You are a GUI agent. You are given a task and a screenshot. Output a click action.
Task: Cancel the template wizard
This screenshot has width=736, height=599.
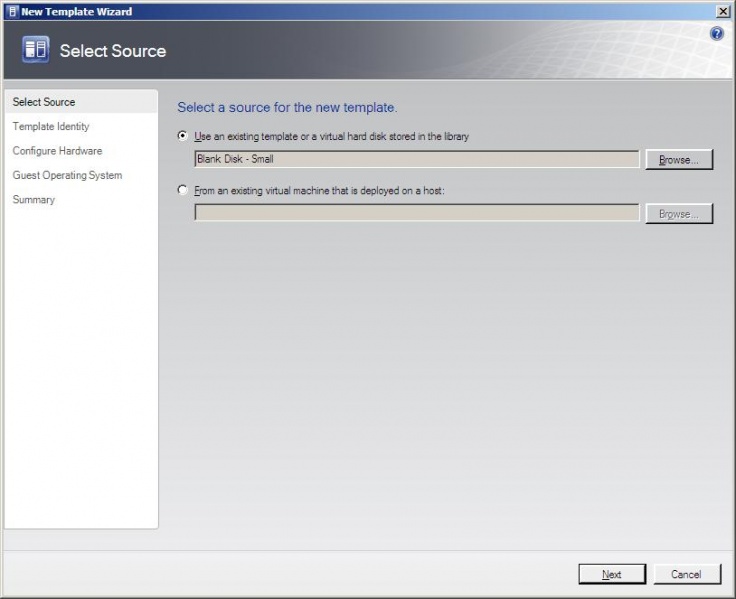686,574
